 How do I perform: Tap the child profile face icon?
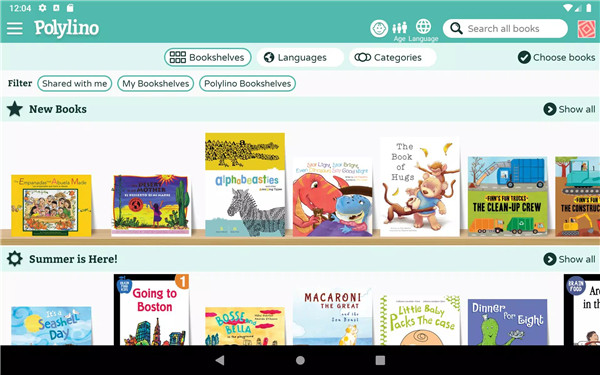click(379, 28)
